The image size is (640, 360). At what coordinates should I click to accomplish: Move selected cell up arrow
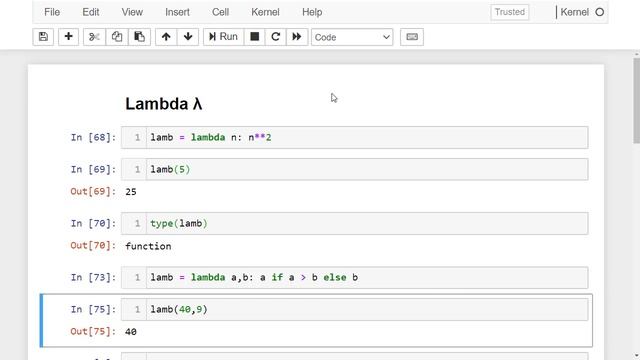click(x=166, y=37)
